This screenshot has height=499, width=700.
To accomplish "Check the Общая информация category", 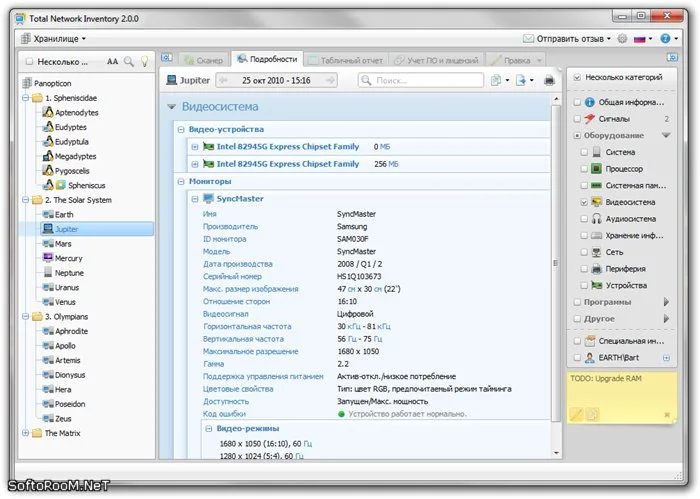I will 577,102.
